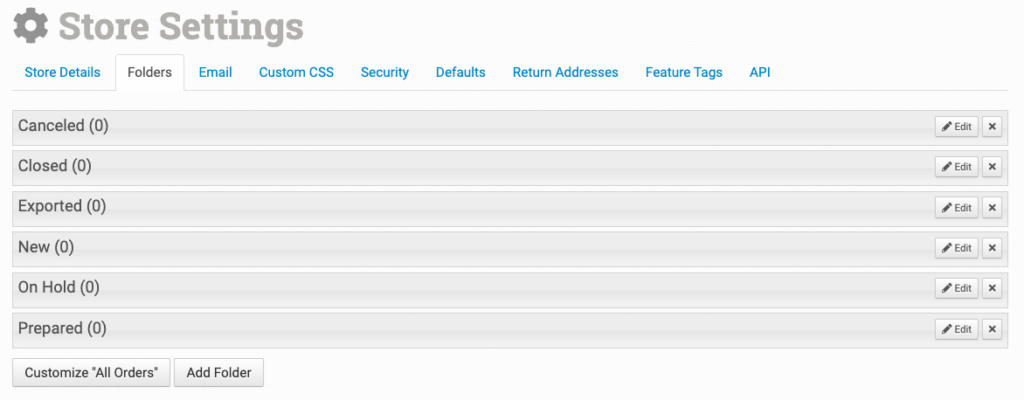Remove the On Hold folder

[992, 288]
